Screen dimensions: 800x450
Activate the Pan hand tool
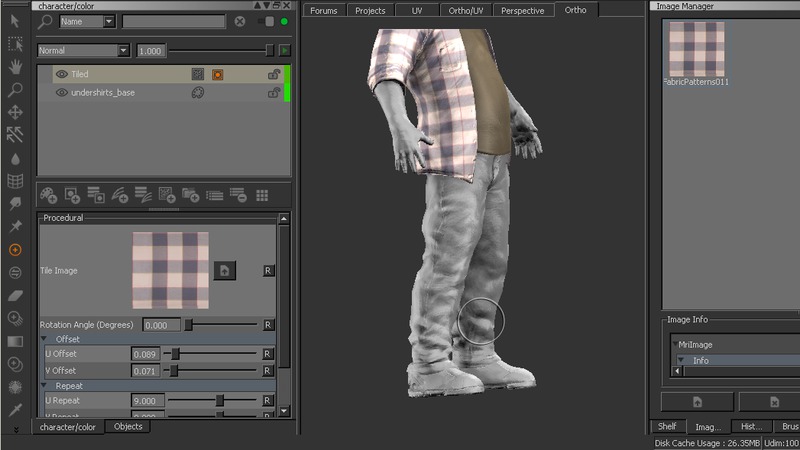15,67
